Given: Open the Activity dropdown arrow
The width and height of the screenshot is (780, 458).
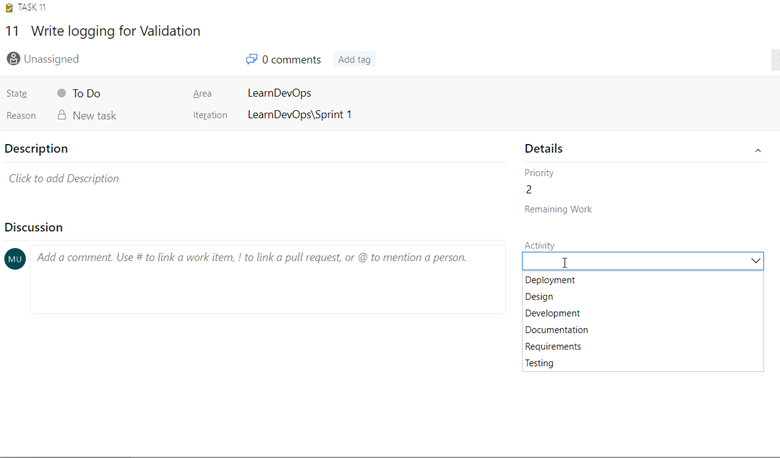Looking at the screenshot, I should click(x=756, y=261).
